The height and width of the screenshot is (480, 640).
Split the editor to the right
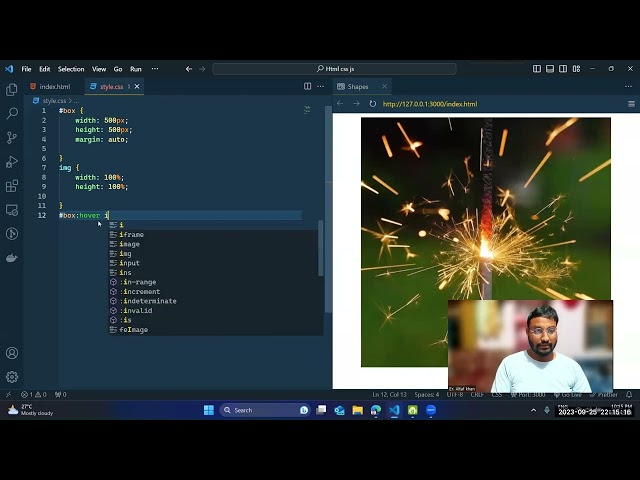pos(307,87)
